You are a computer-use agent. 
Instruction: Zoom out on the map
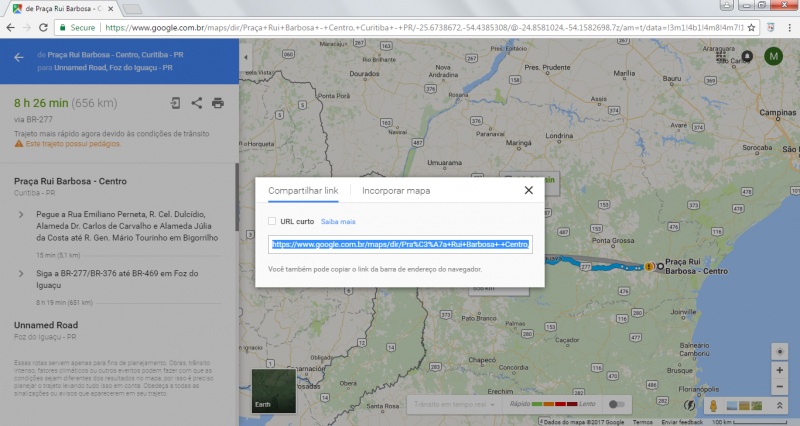[779, 387]
